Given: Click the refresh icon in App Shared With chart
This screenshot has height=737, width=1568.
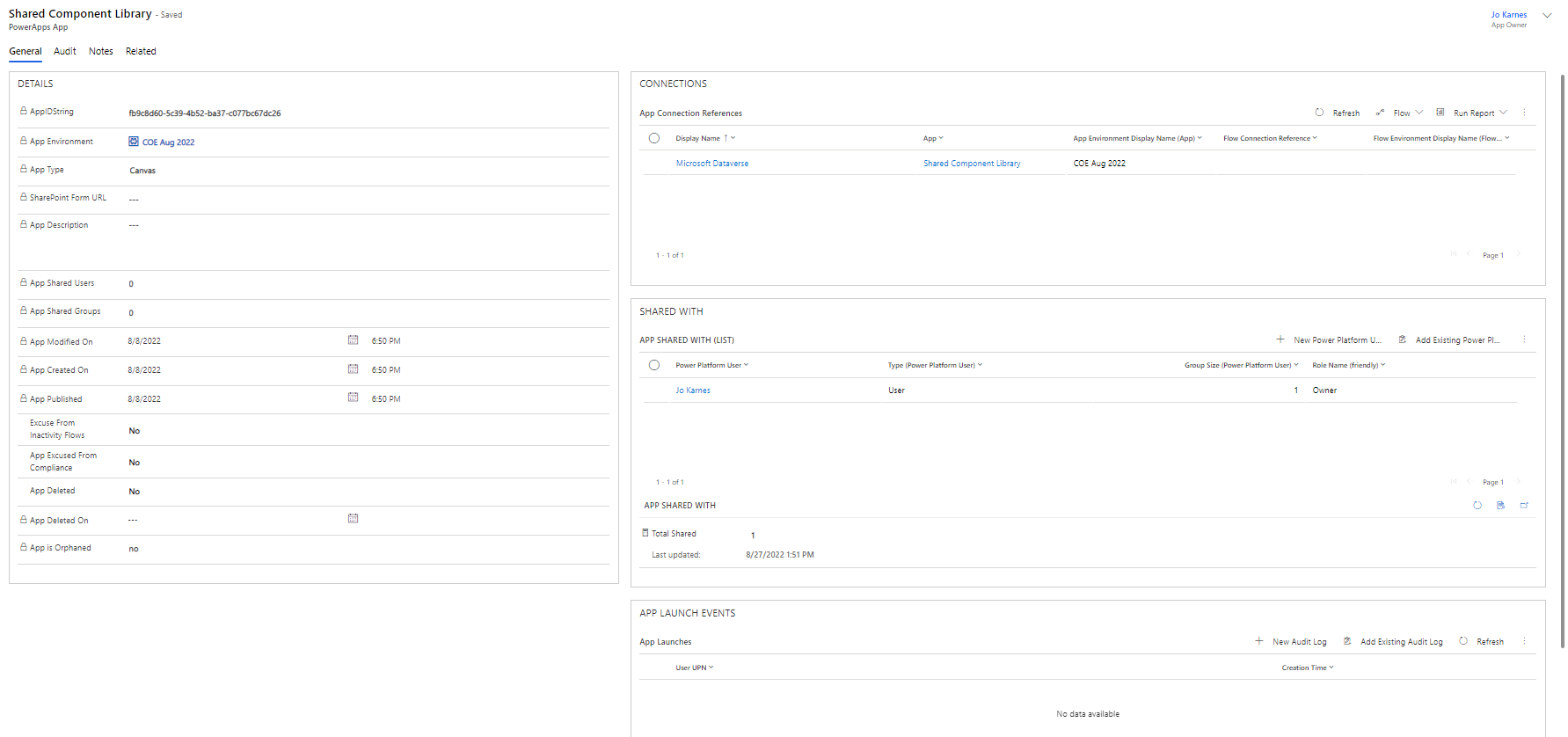Looking at the screenshot, I should 1477,506.
